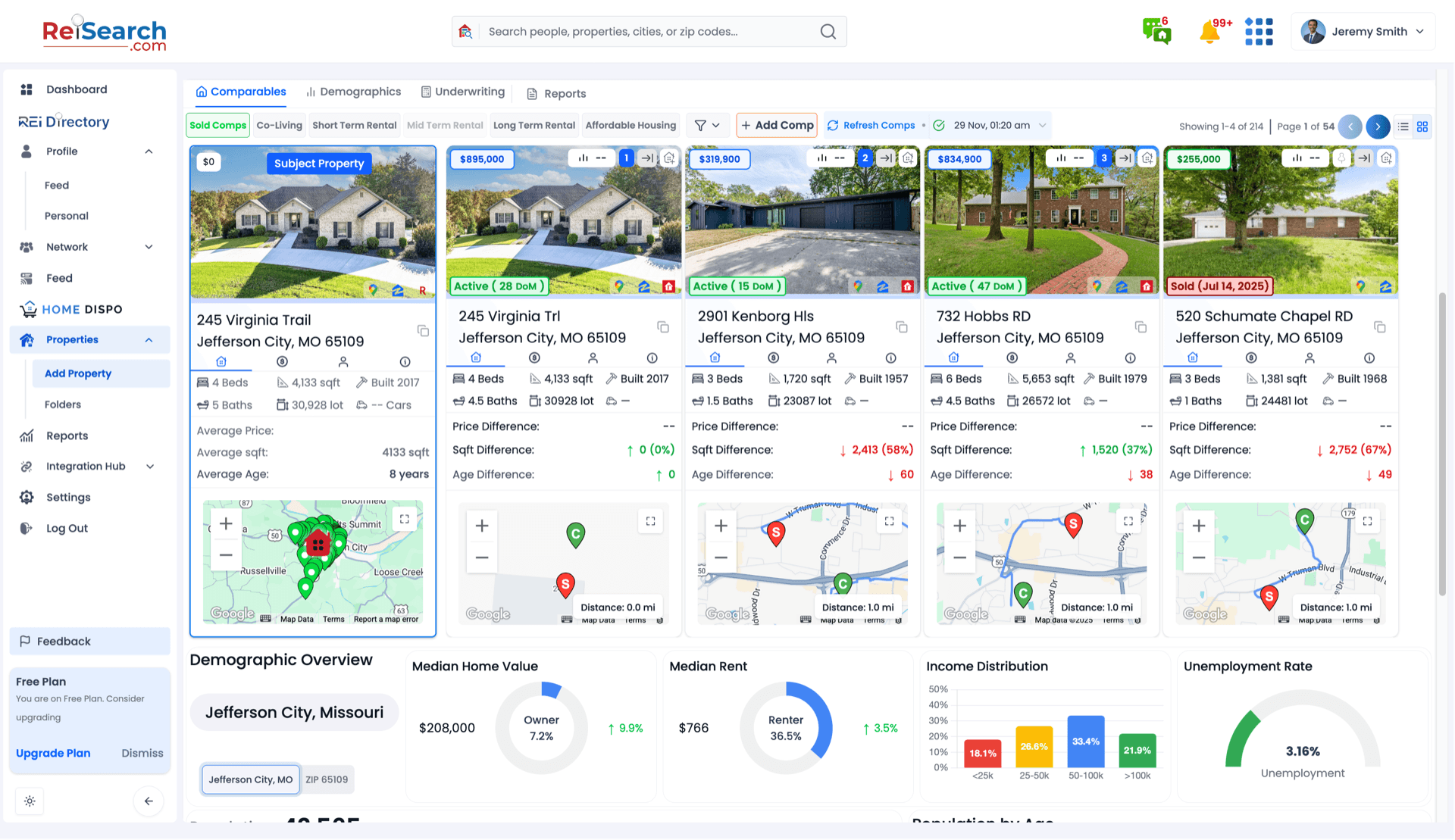This screenshot has height=840, width=1455.
Task: Select the ZIP 65109 demographic scope
Action: point(327,779)
